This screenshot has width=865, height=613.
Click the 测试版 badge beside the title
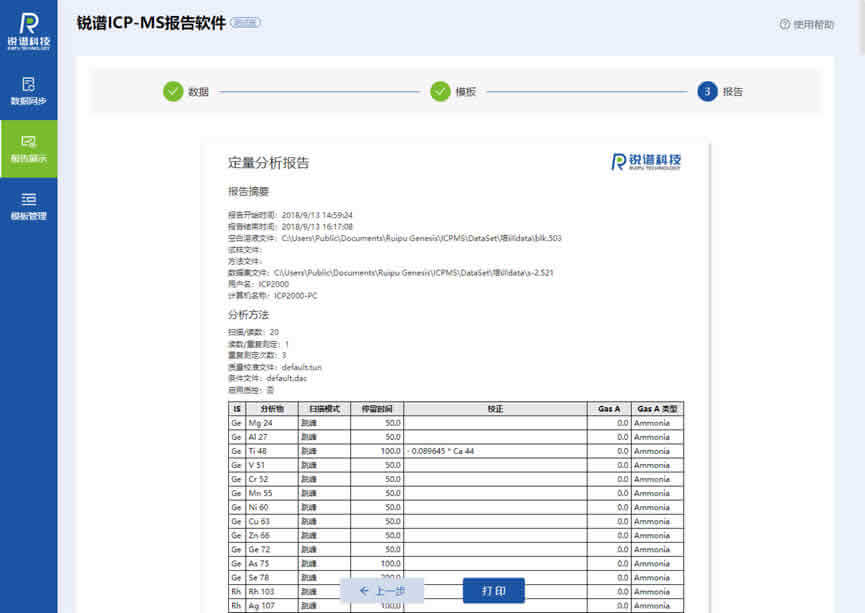[x=245, y=23]
